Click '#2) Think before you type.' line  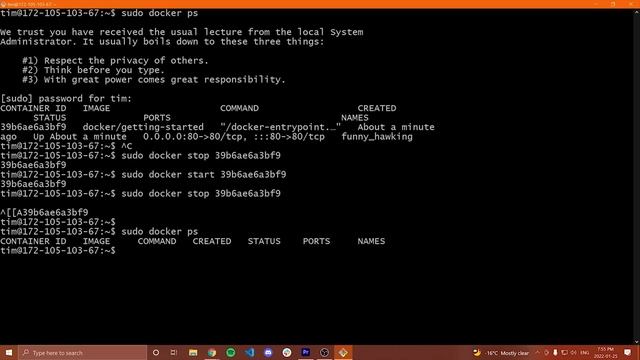[93, 70]
